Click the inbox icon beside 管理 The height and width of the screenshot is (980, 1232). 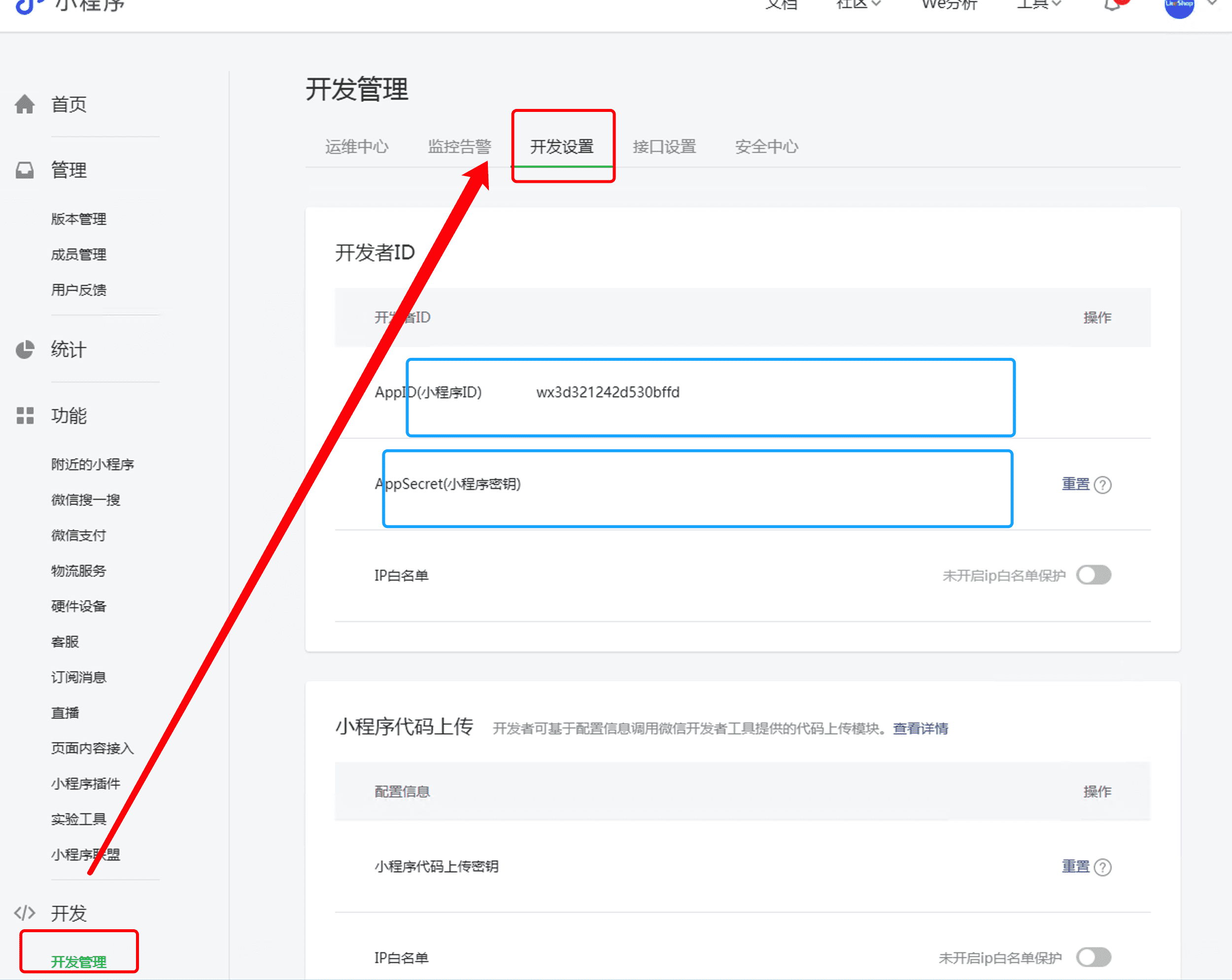click(25, 170)
